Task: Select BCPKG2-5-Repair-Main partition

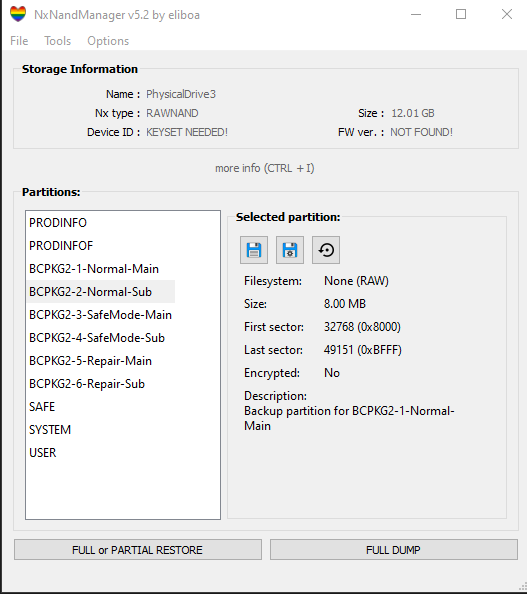Action: point(91,361)
